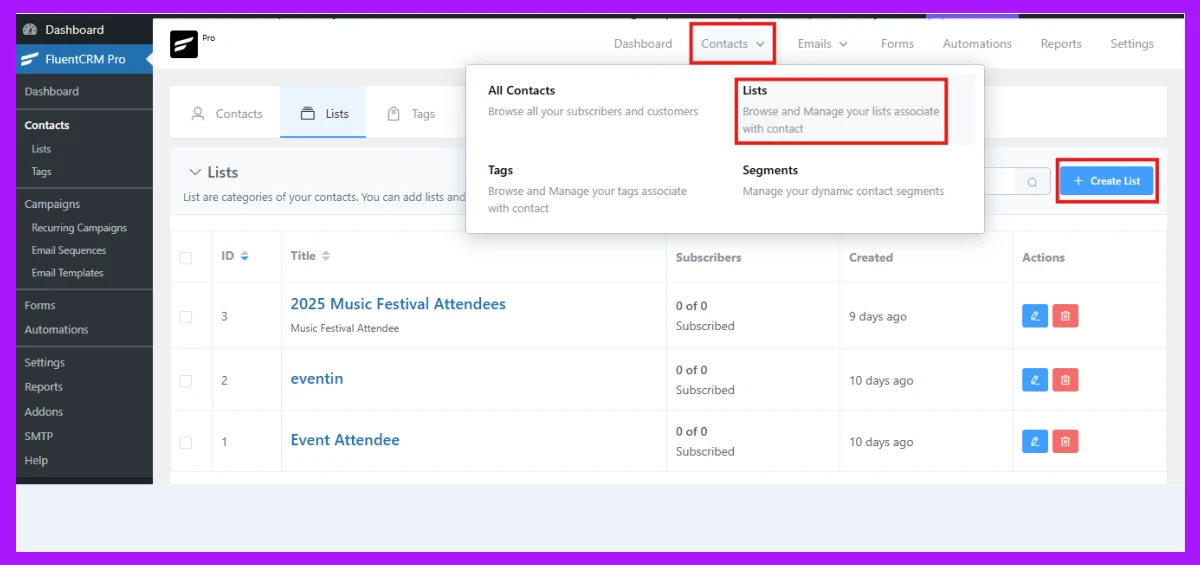The width and height of the screenshot is (1200, 565).
Task: Delete the eventin list
Action: [1065, 380]
